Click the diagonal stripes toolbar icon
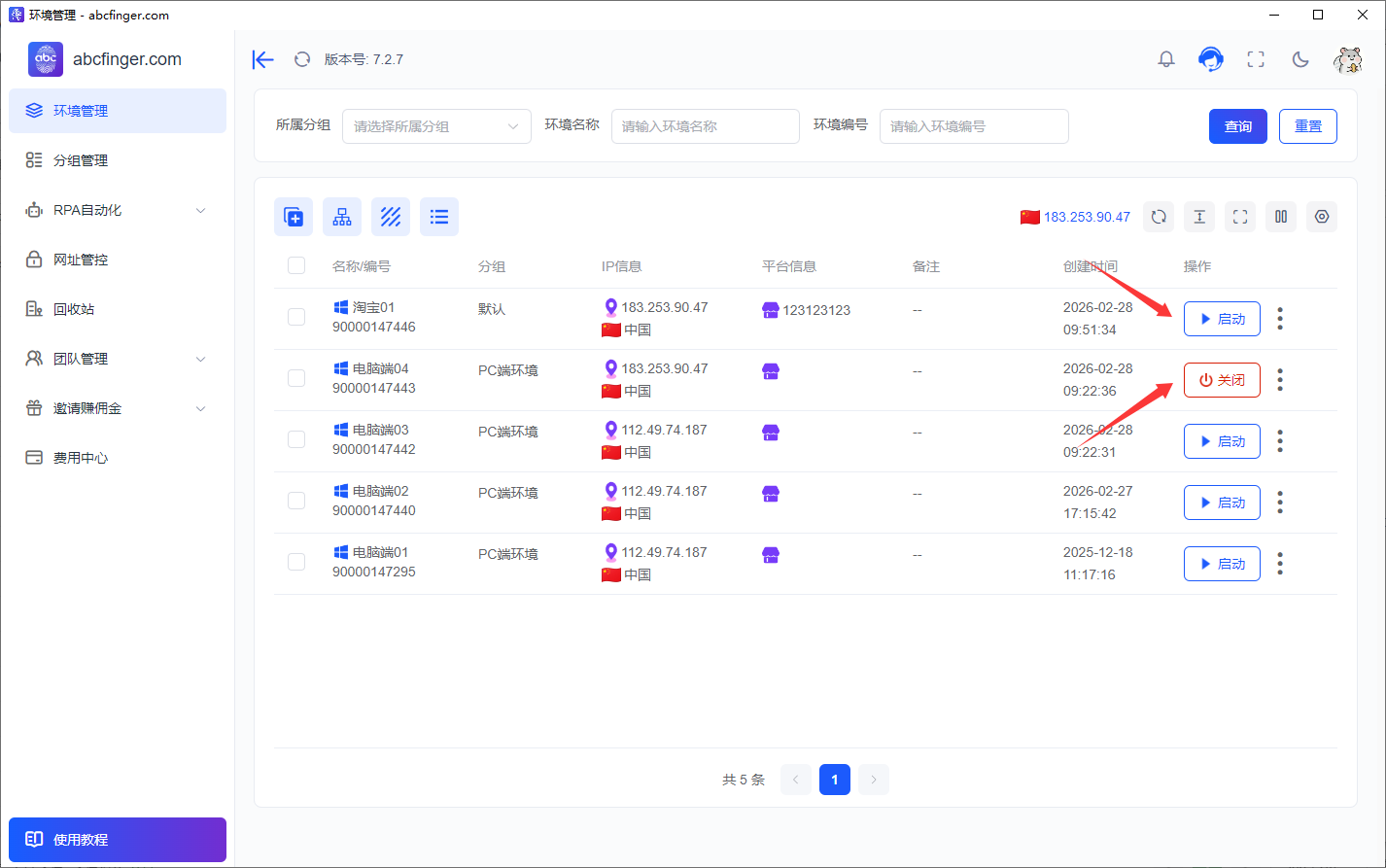Viewport: 1386px width, 868px height. 391,217
